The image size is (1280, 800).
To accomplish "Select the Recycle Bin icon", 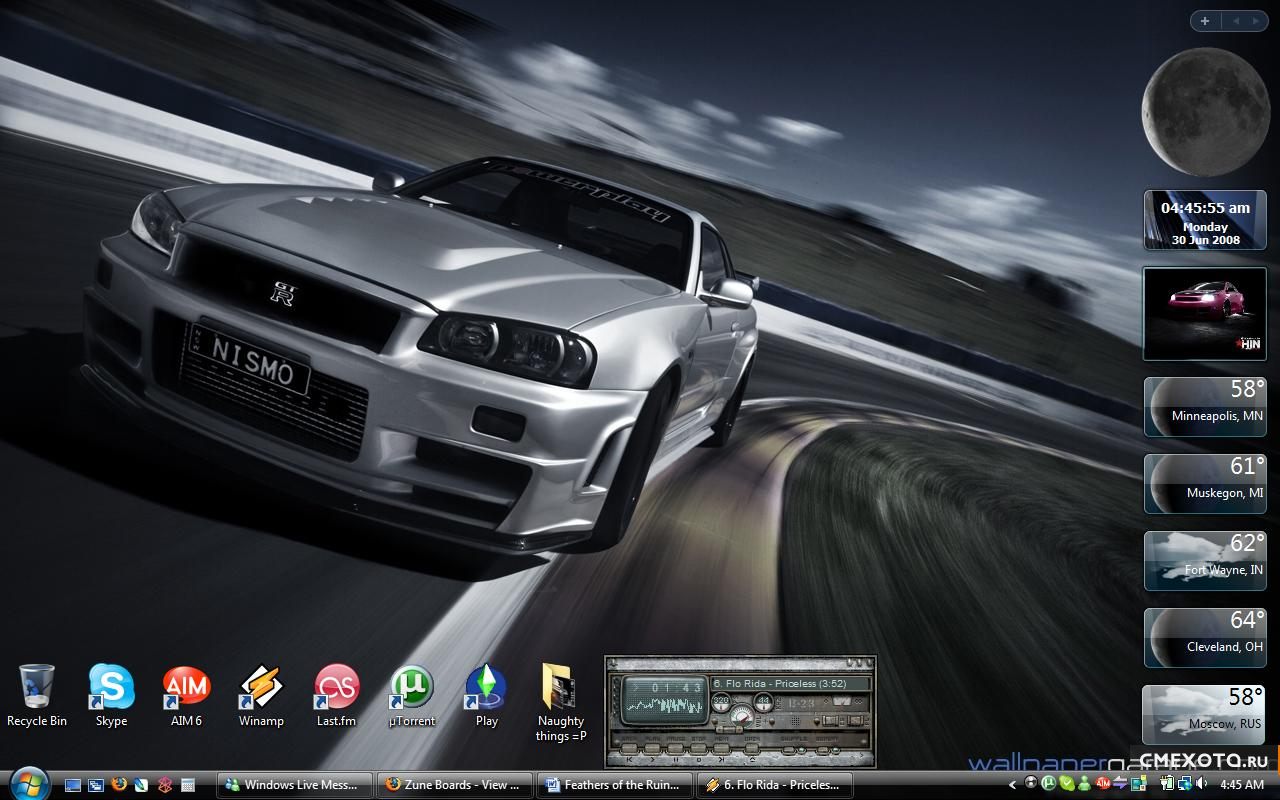I will (x=37, y=688).
